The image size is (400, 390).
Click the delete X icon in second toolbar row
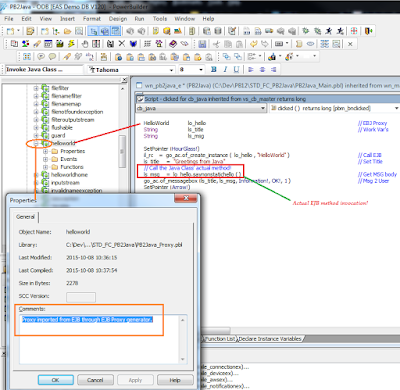pos(122,44)
